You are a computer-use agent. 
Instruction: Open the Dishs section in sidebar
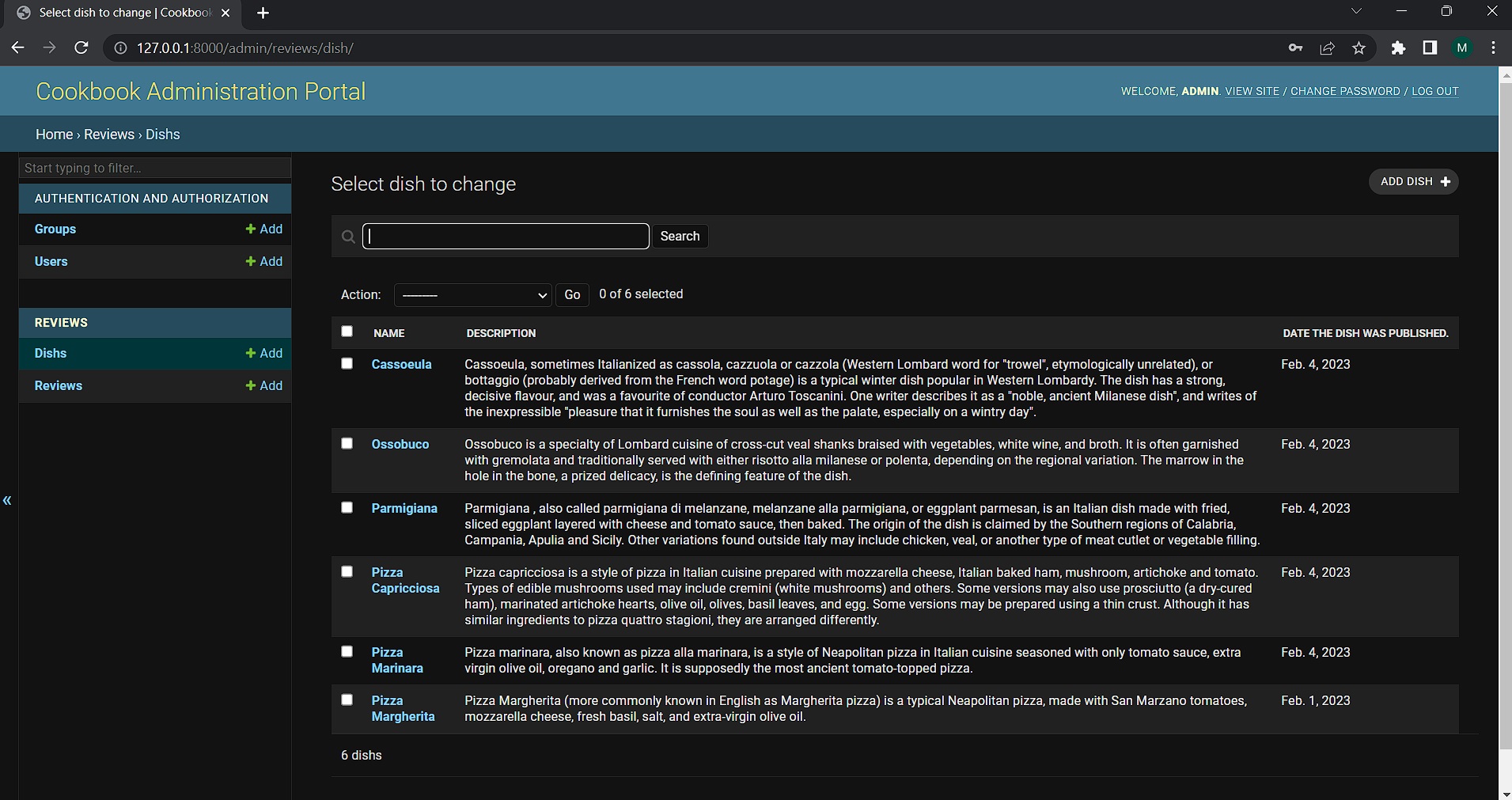click(50, 353)
